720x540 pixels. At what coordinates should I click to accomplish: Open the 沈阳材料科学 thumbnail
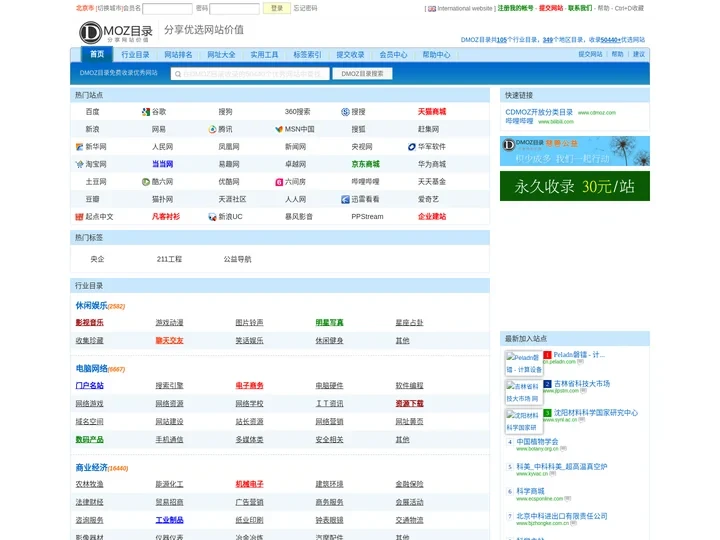[524, 421]
